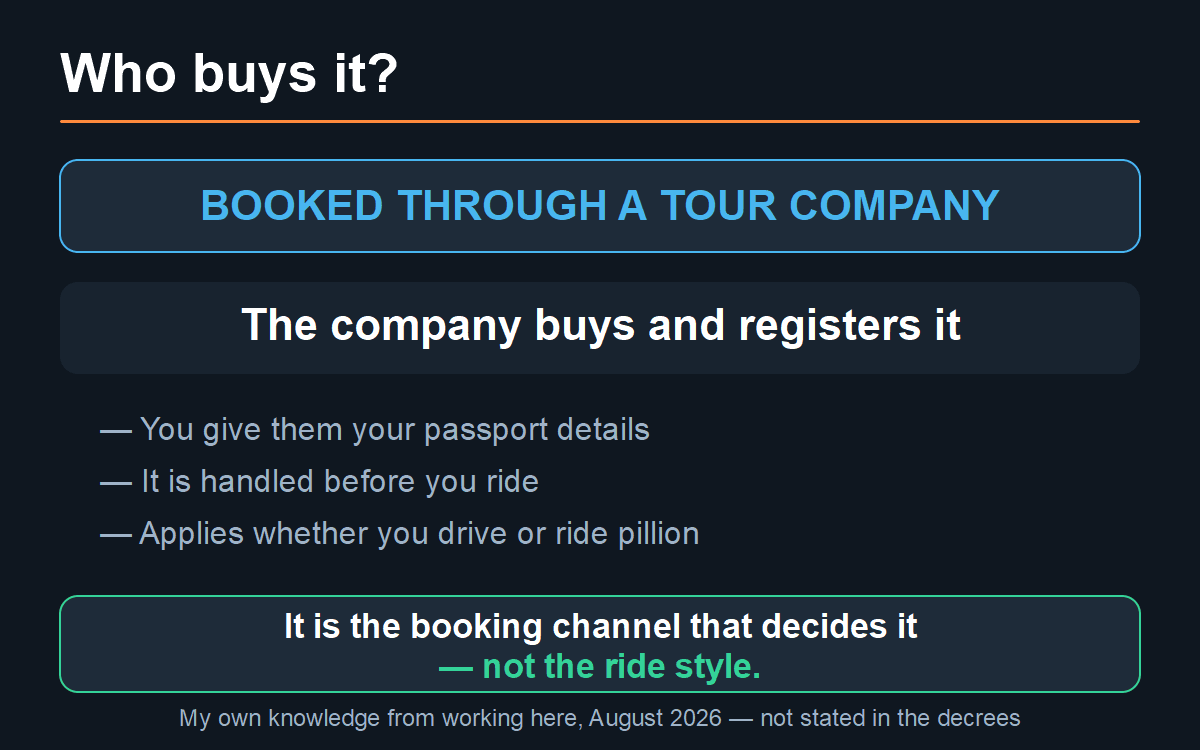Screen dimensions: 1200x750
Task: Click "It is the booking channel that decides it"
Action: [x=601, y=626]
